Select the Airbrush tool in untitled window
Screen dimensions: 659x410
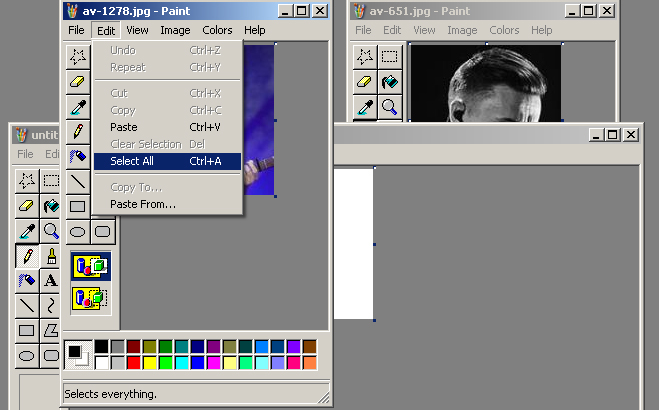pos(27,281)
